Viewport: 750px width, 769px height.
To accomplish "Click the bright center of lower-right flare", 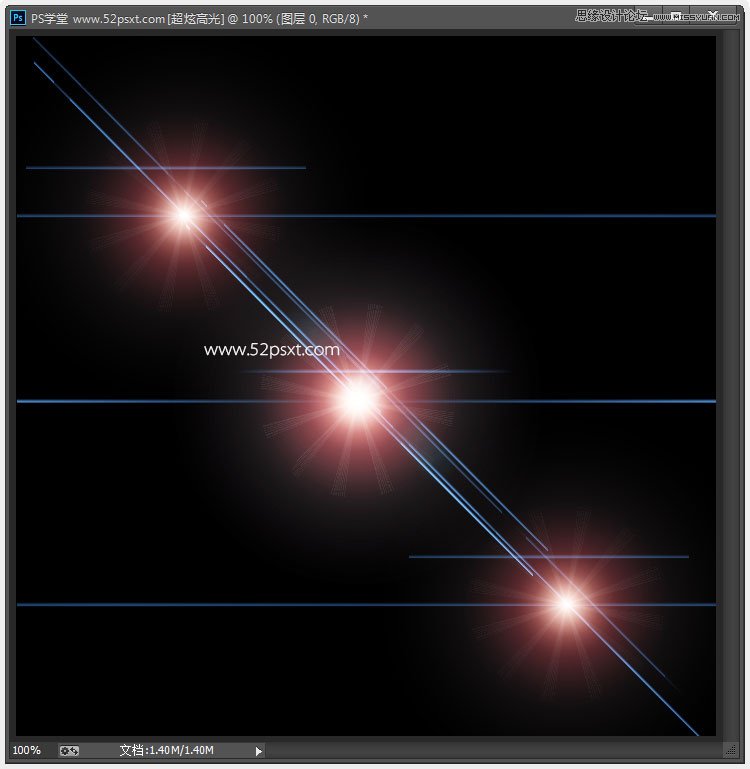I will click(x=566, y=603).
